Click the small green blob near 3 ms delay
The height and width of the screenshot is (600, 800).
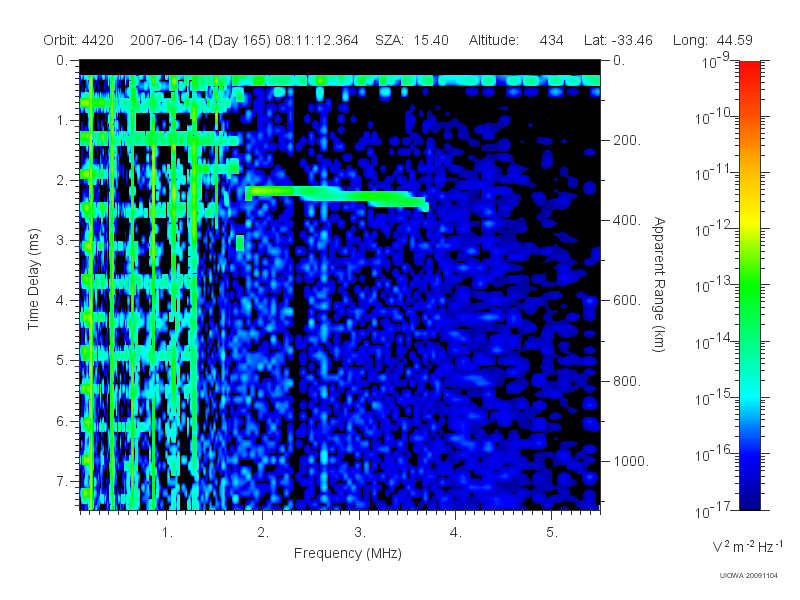(x=240, y=243)
